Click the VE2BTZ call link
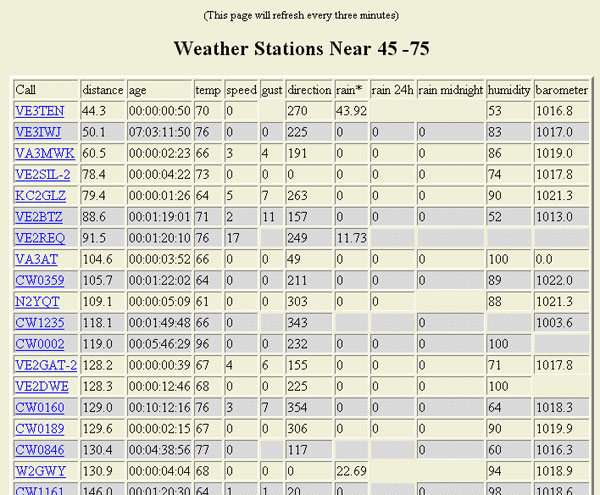This screenshot has height=495, width=600. [x=37, y=216]
